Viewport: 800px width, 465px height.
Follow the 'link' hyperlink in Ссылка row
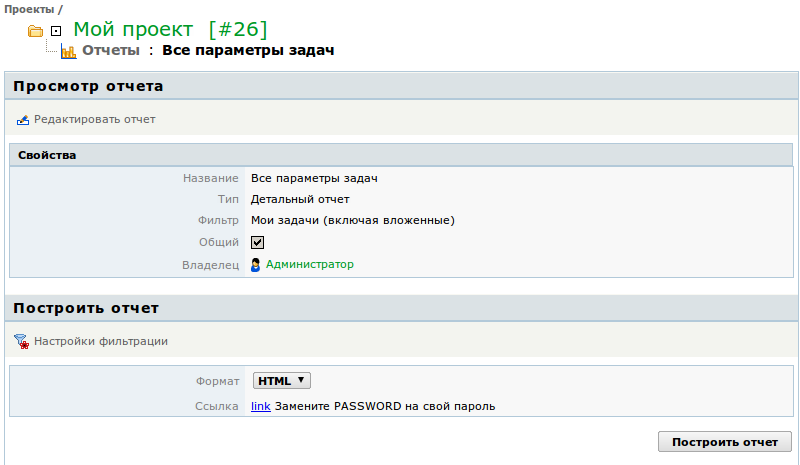click(260, 407)
